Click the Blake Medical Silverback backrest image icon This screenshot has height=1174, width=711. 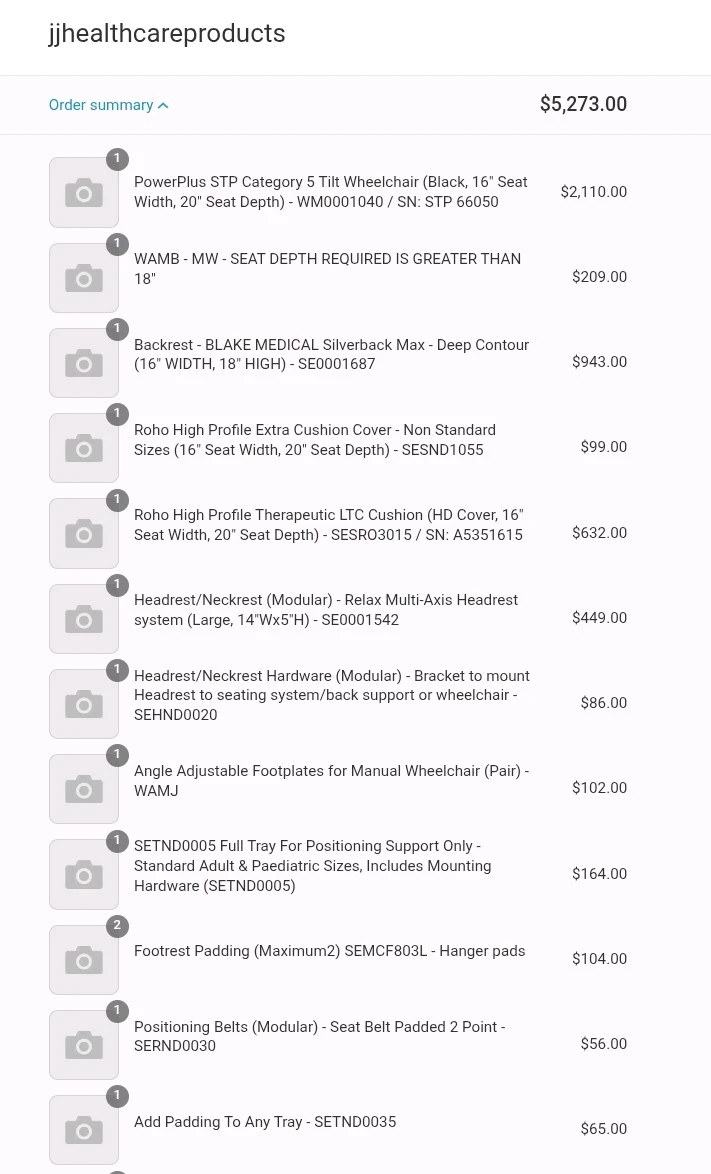tap(84, 363)
